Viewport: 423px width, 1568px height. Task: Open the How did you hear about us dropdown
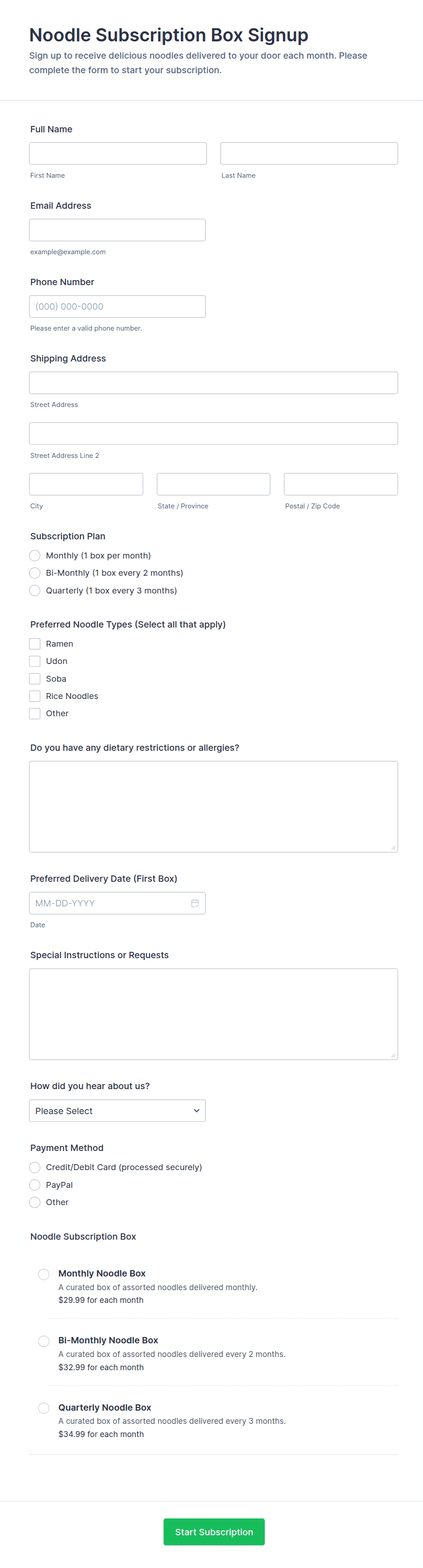117,1110
